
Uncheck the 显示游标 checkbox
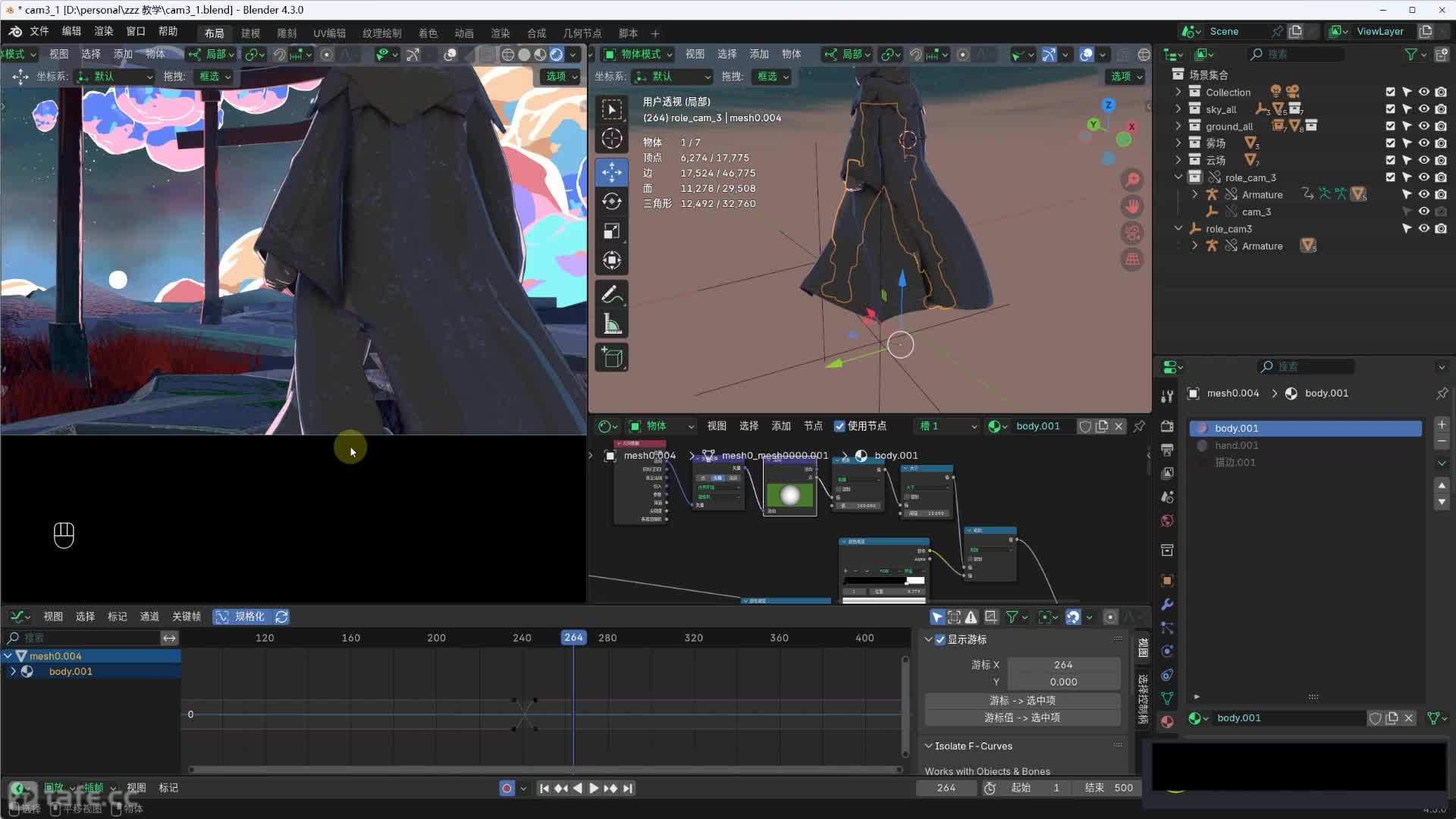940,639
